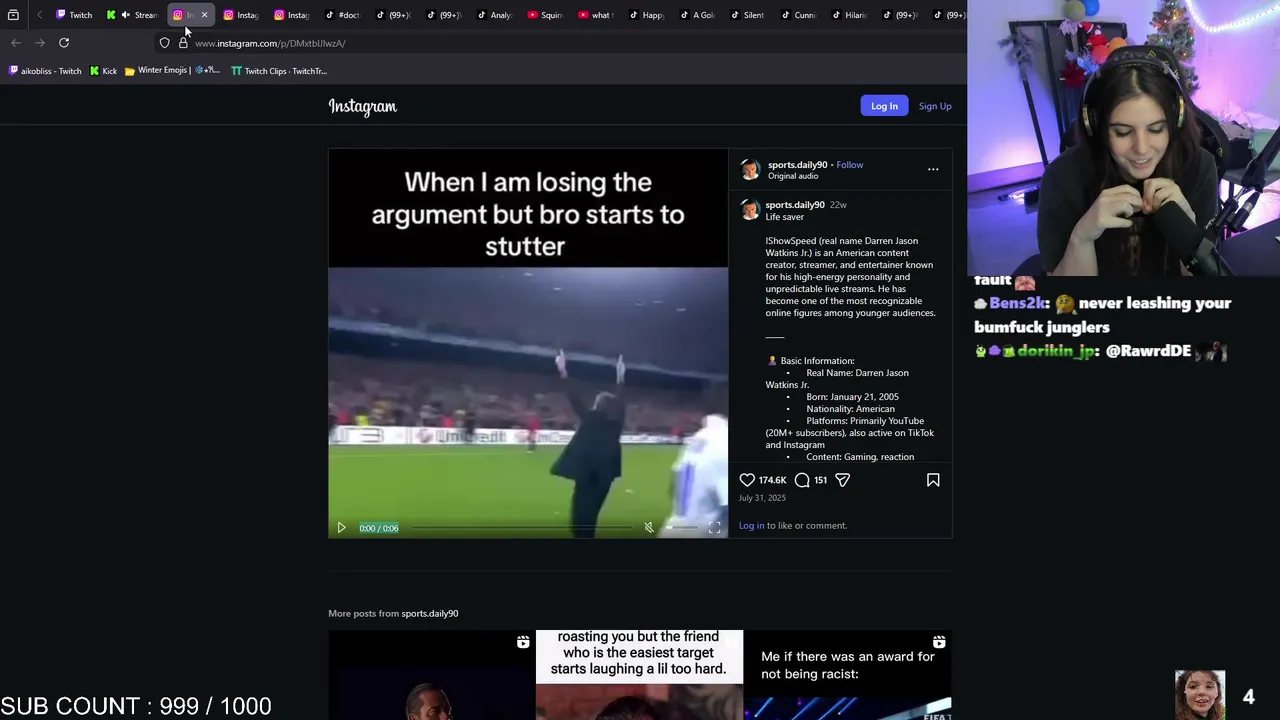
Task: Click the sports.daily90 avatar in the header
Action: 750,170
